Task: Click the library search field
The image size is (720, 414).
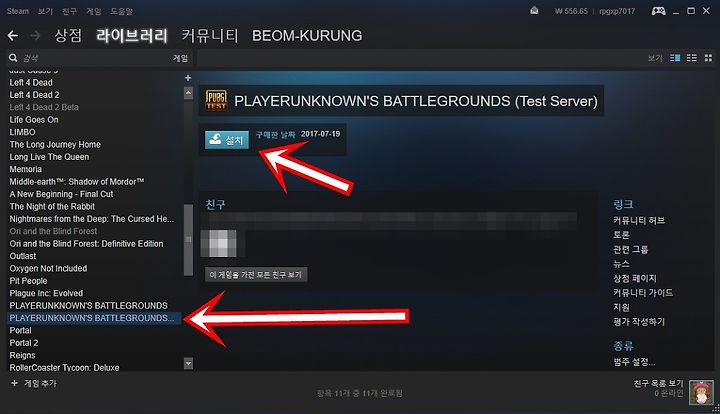Action: coord(94,58)
